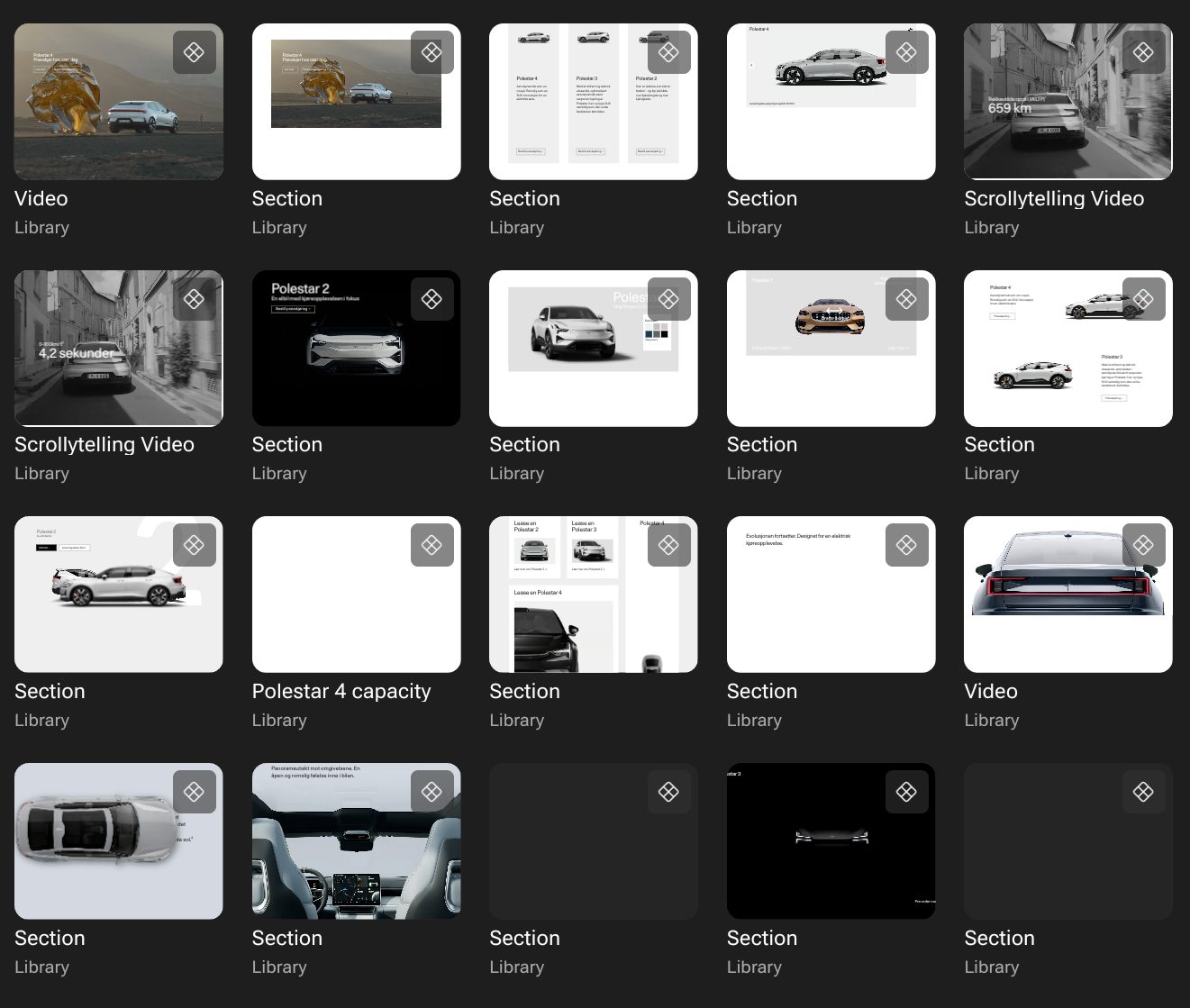Click component icon on panoramic roof interior card
This screenshot has height=1008, width=1190.
[x=431, y=792]
